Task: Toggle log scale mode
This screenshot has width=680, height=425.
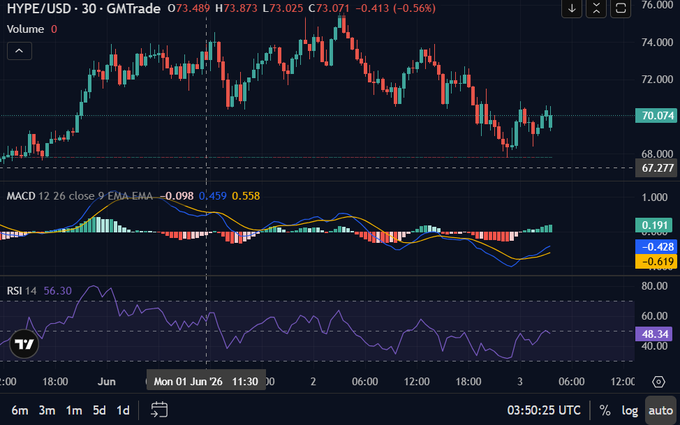Action: coord(629,410)
